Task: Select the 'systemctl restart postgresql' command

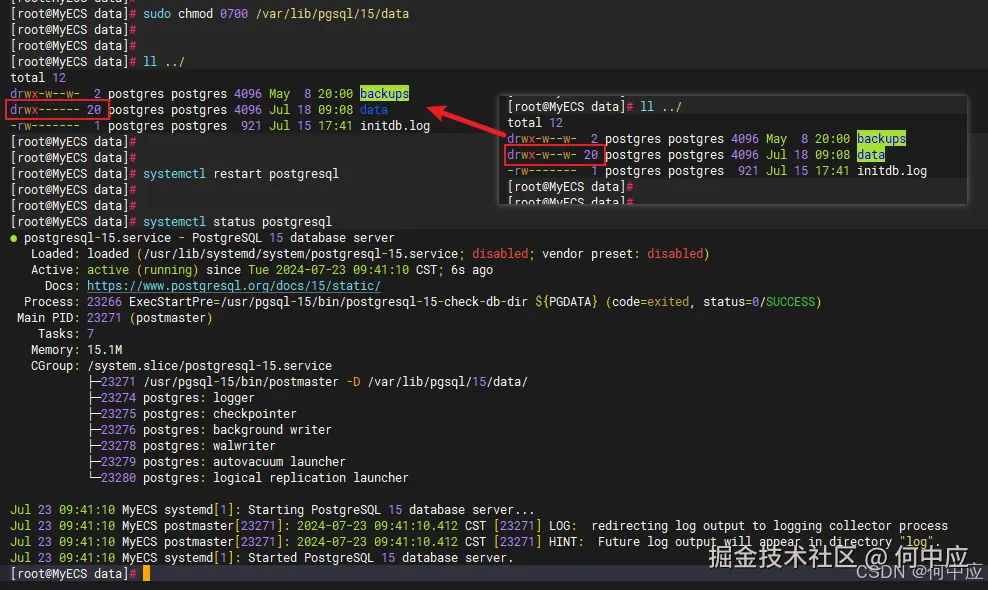Action: 241,173
